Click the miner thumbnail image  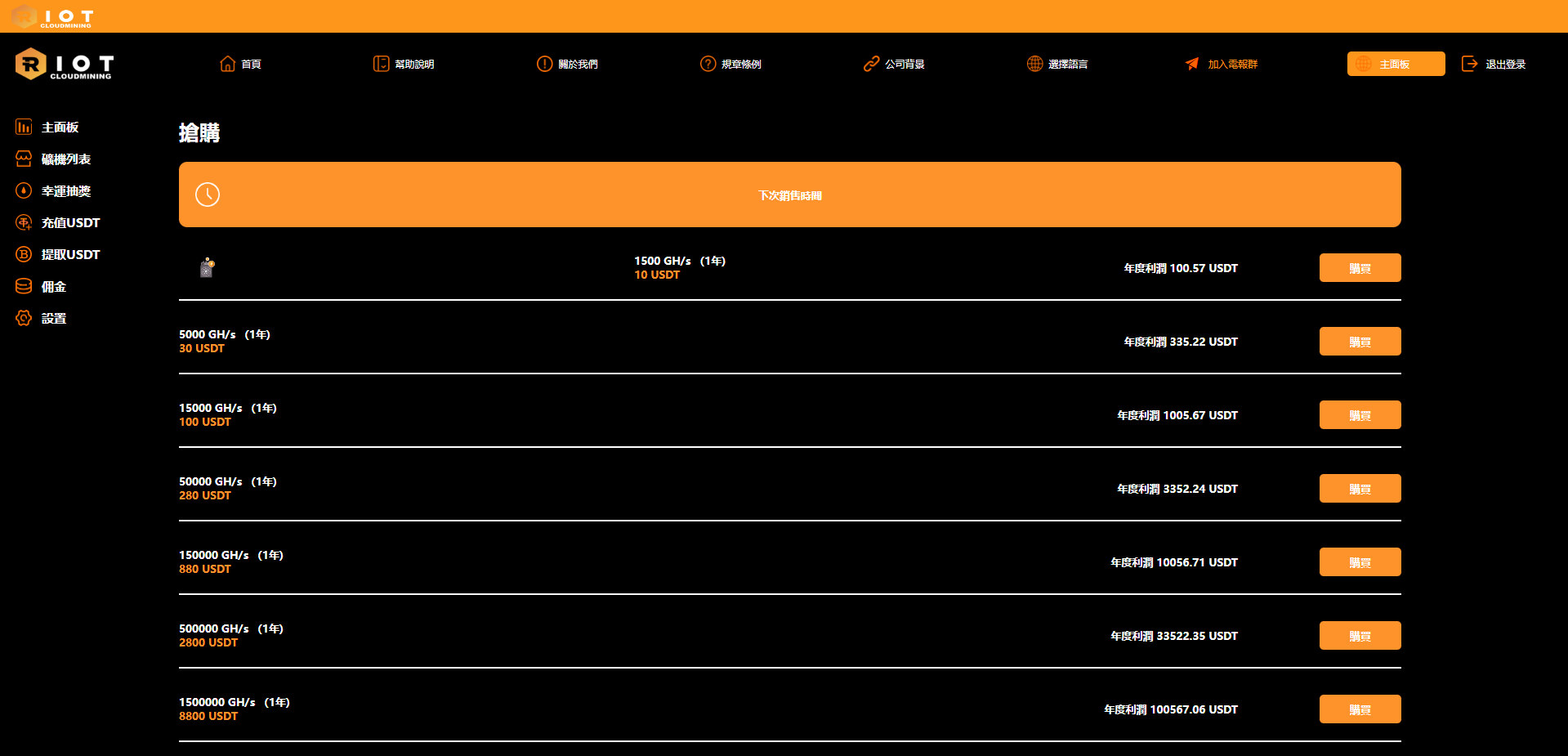(208, 267)
